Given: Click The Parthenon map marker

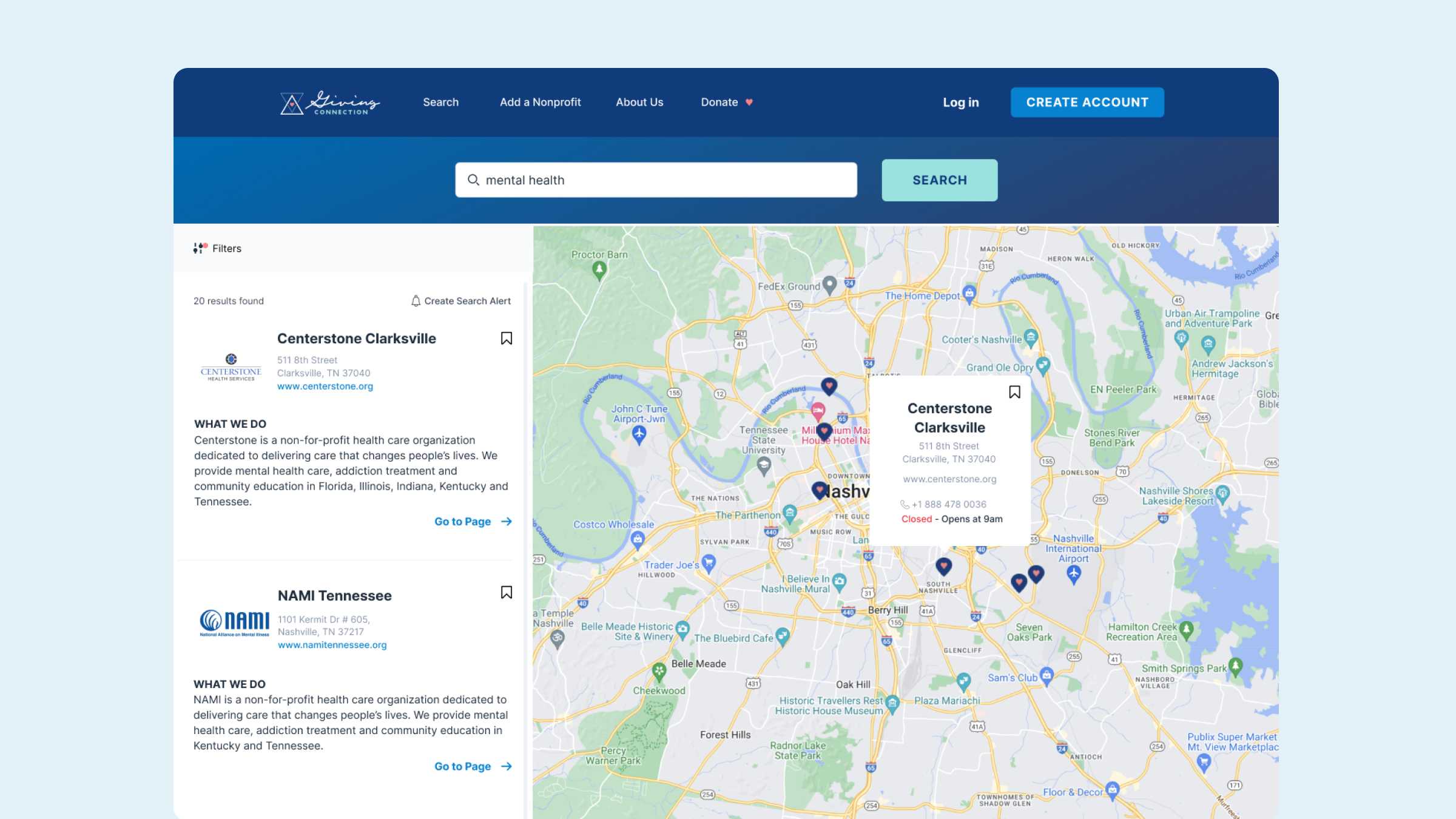Looking at the screenshot, I should click(x=789, y=514).
